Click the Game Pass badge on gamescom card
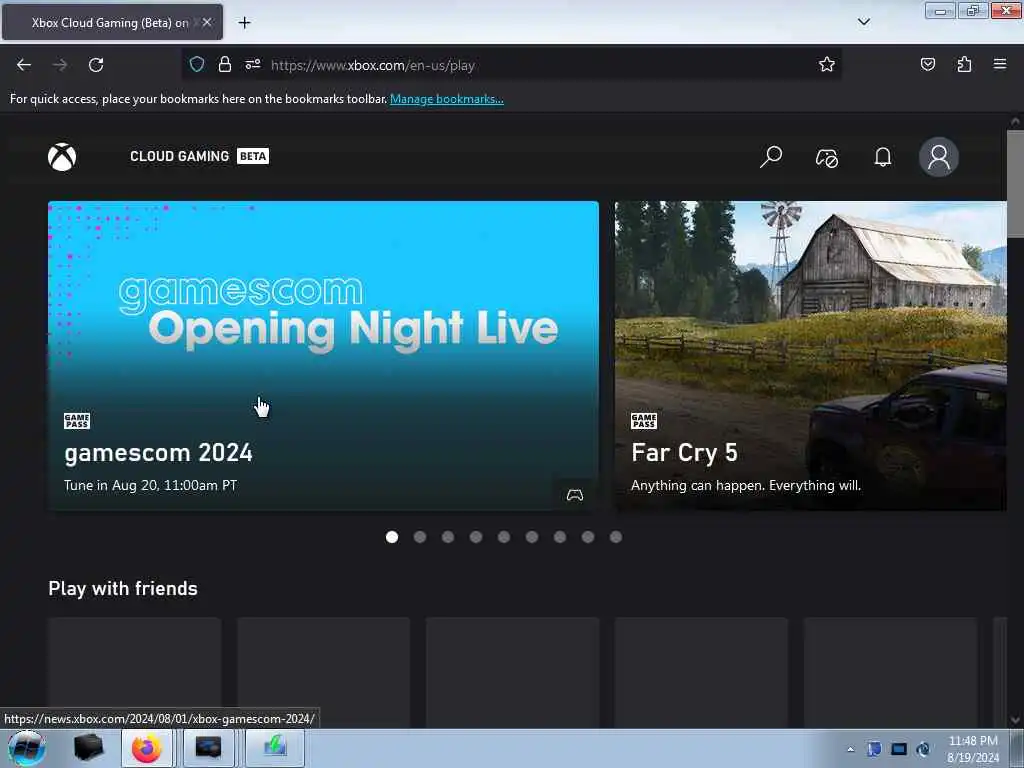 [77, 421]
